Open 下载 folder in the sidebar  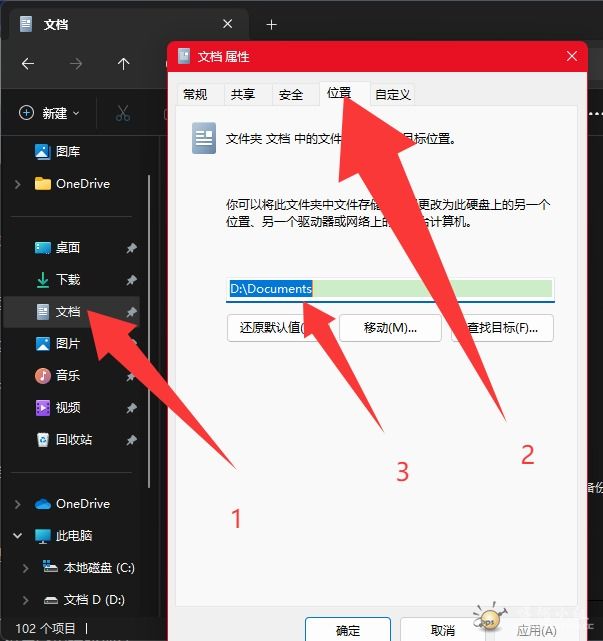(x=57, y=280)
